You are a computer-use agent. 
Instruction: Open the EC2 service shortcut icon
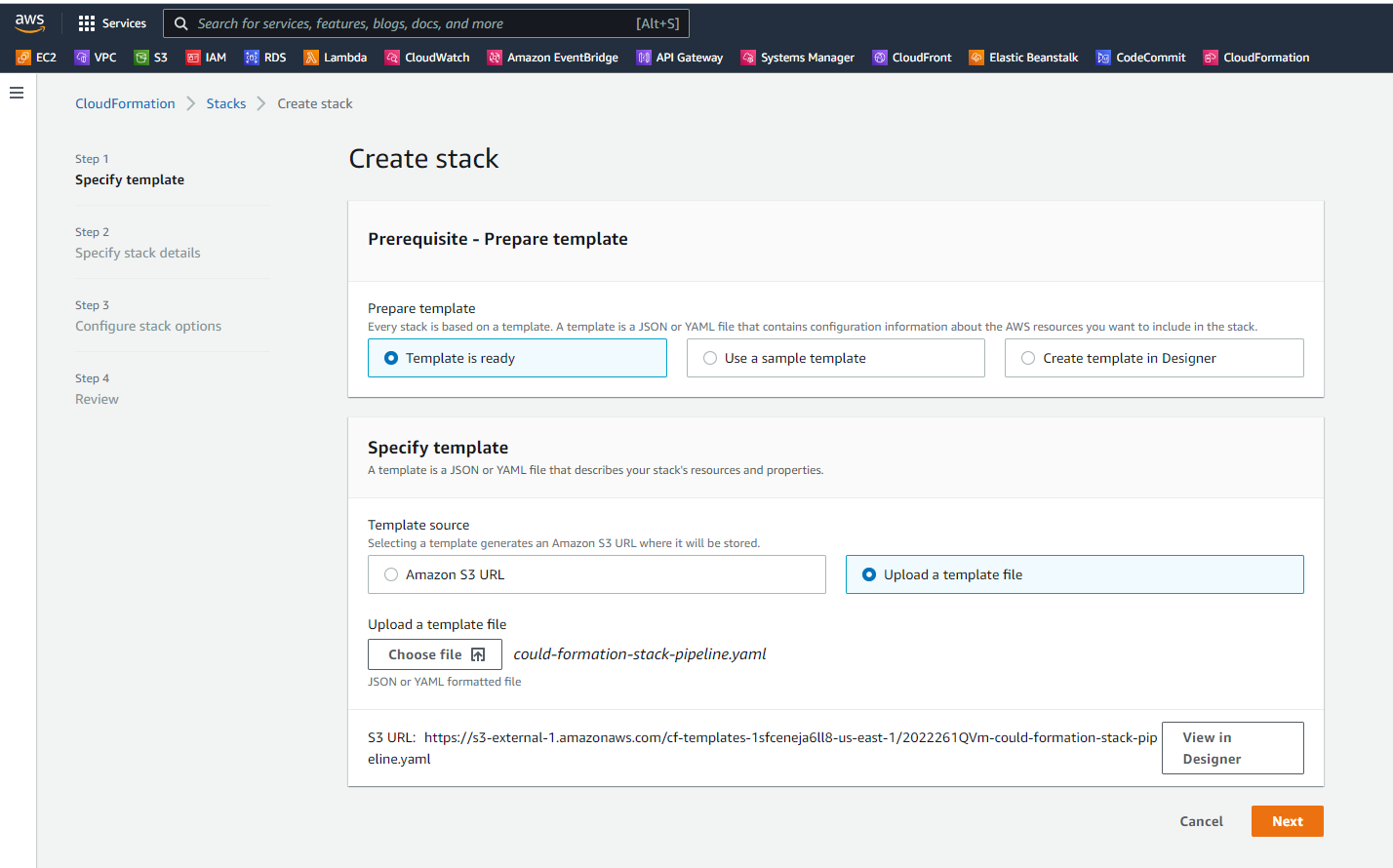(x=23, y=58)
